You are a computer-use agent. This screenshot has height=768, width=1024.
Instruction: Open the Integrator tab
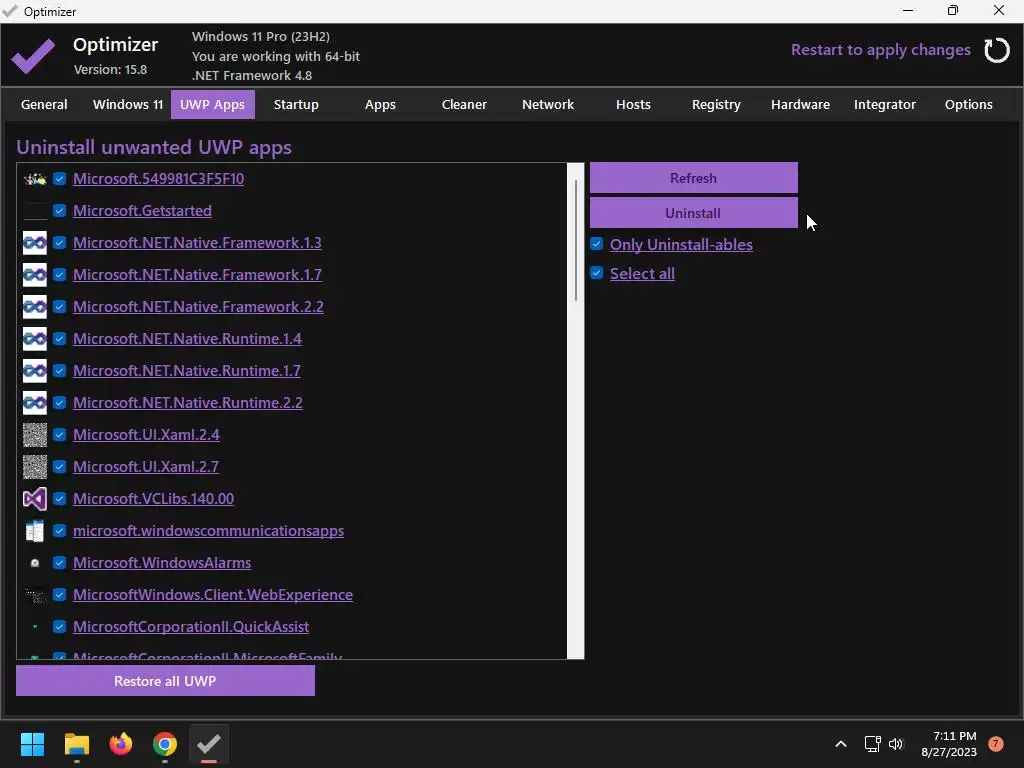885,104
